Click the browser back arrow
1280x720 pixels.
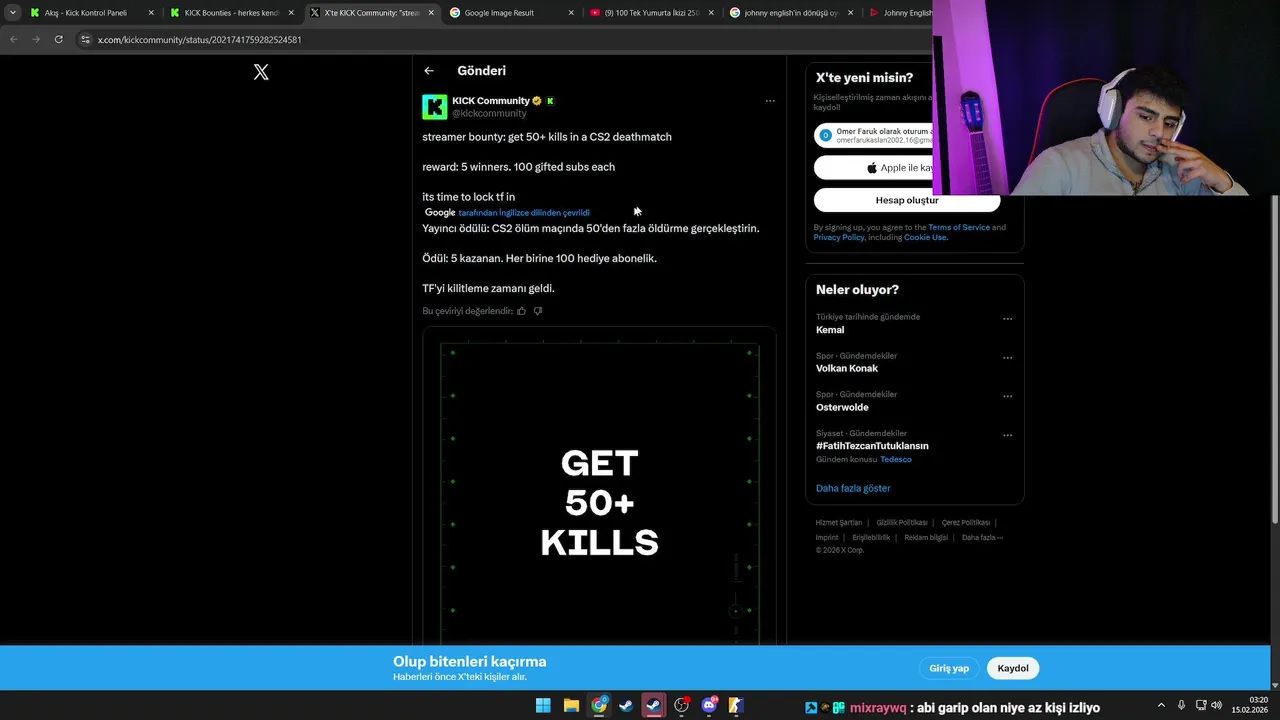[x=13, y=39]
